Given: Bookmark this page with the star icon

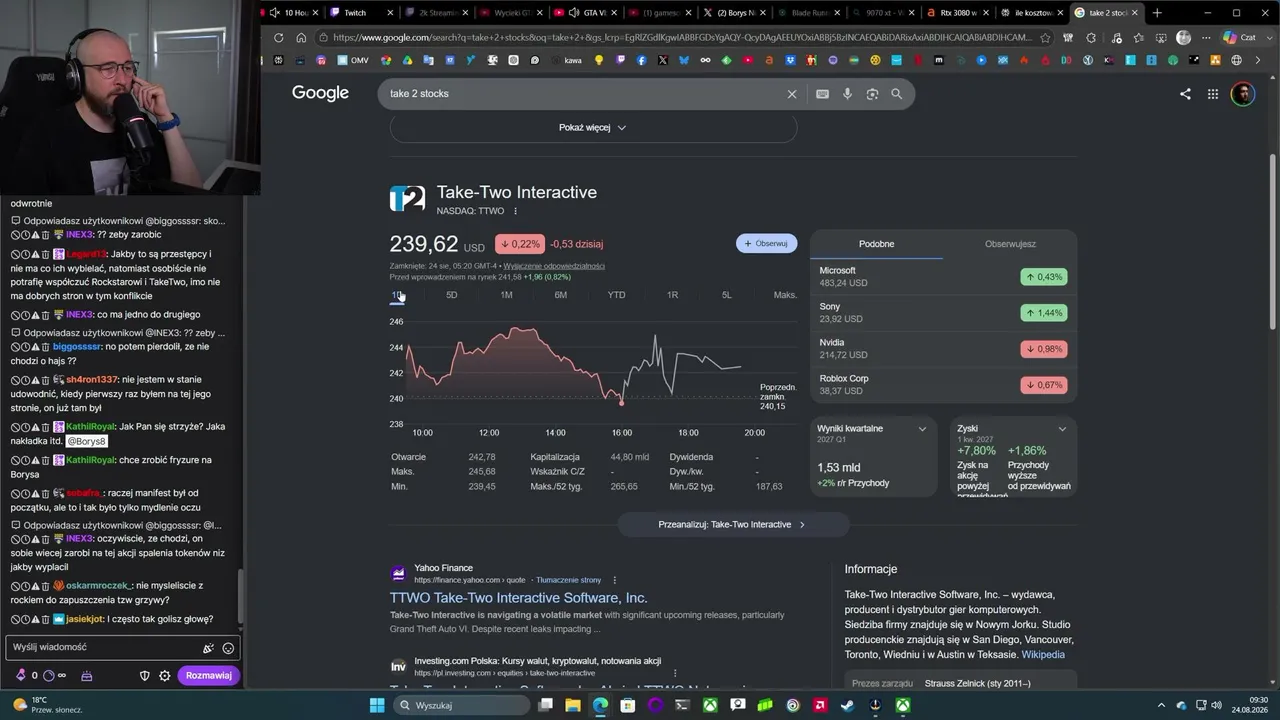Looking at the screenshot, I should (x=1045, y=38).
